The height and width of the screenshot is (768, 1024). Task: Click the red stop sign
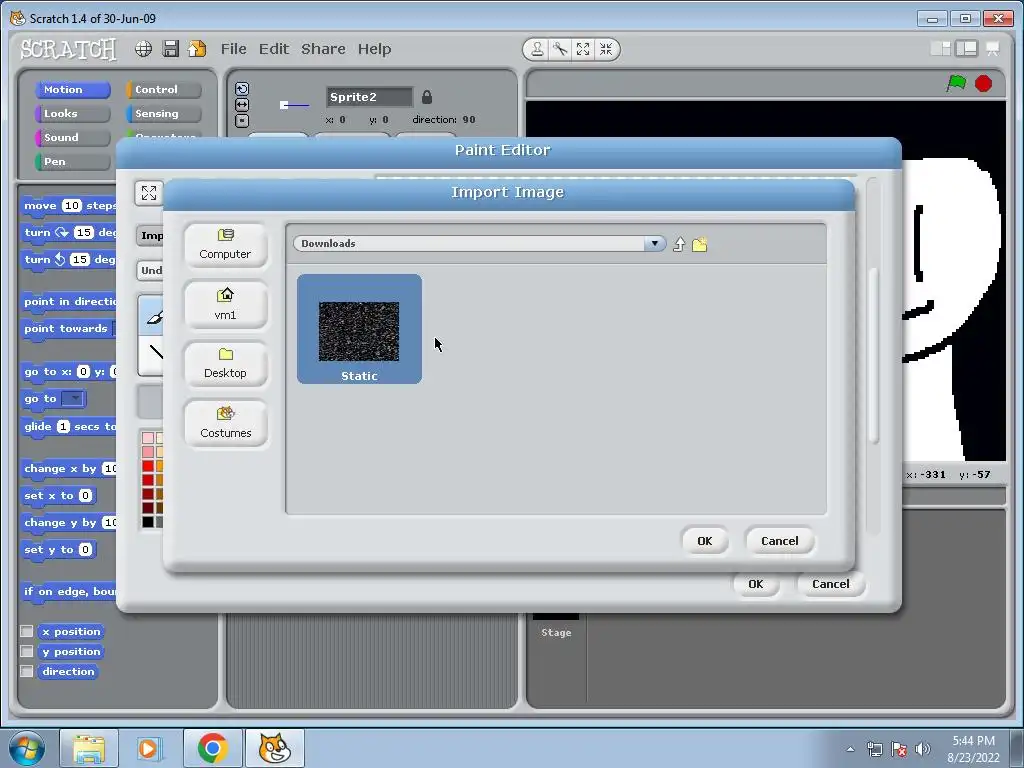[x=984, y=84]
